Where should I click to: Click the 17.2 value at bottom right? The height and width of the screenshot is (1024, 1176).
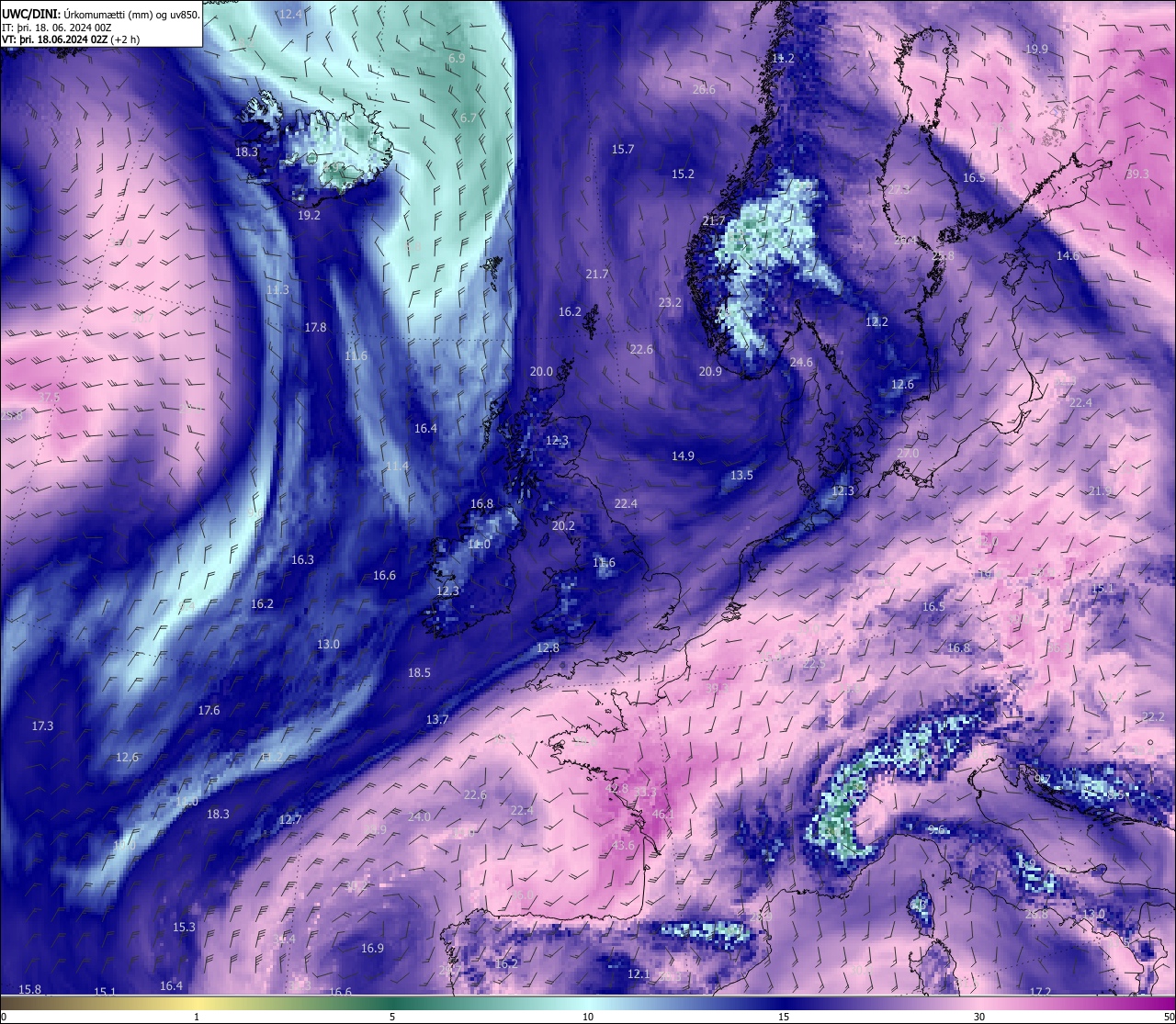(x=1040, y=992)
